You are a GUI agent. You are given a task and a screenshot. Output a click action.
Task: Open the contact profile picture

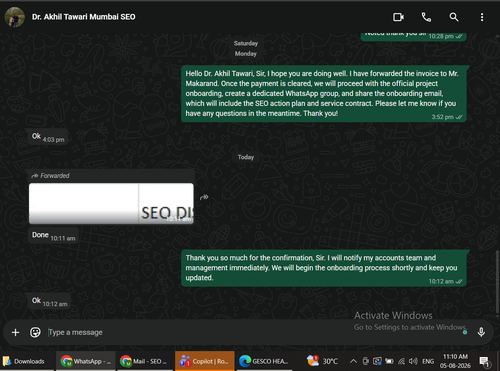(15, 17)
